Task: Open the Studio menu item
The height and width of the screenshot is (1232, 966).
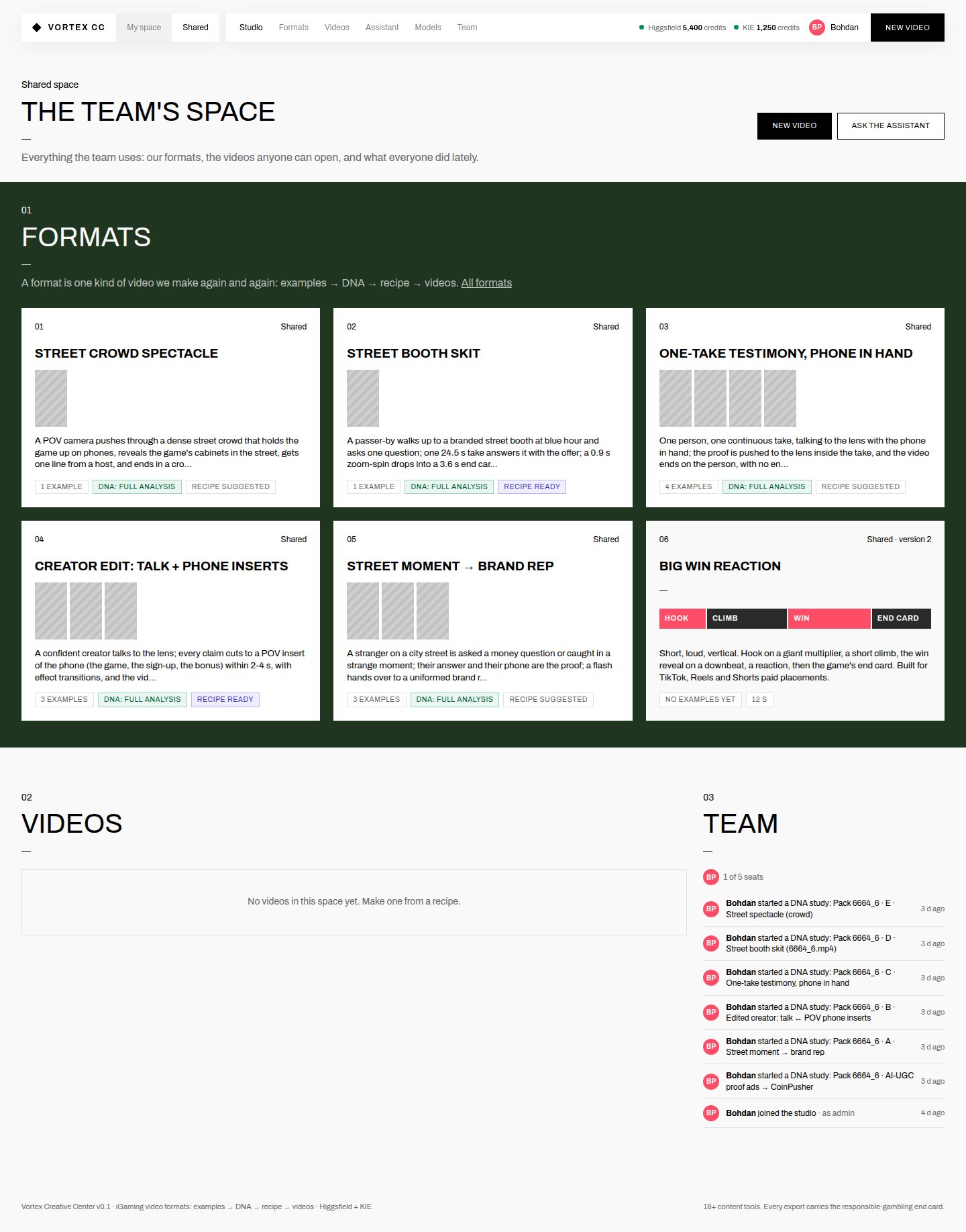Action: click(x=251, y=28)
